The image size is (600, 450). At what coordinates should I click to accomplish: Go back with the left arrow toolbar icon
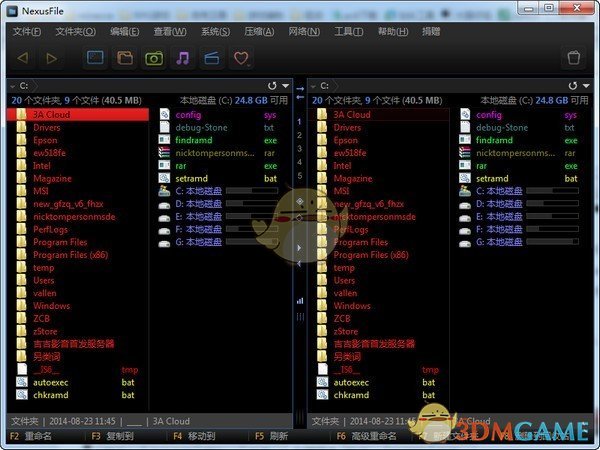(x=23, y=58)
